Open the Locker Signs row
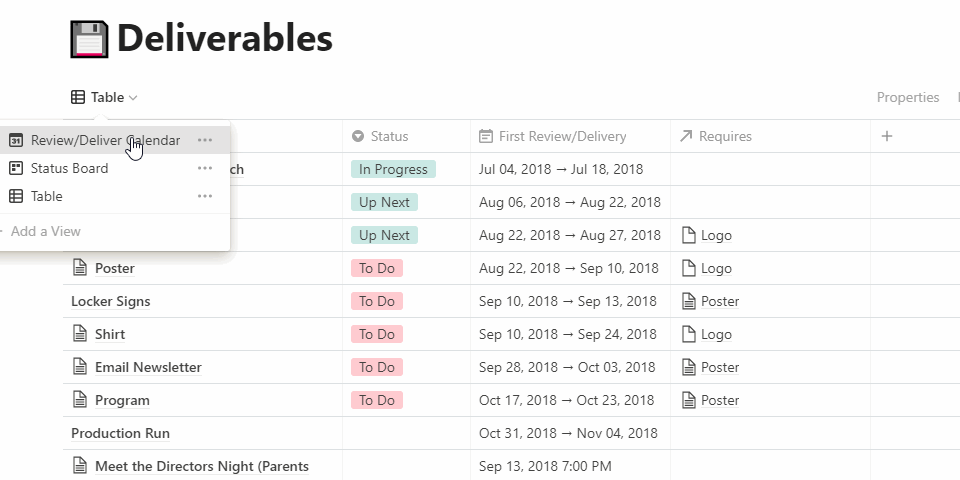 111,301
